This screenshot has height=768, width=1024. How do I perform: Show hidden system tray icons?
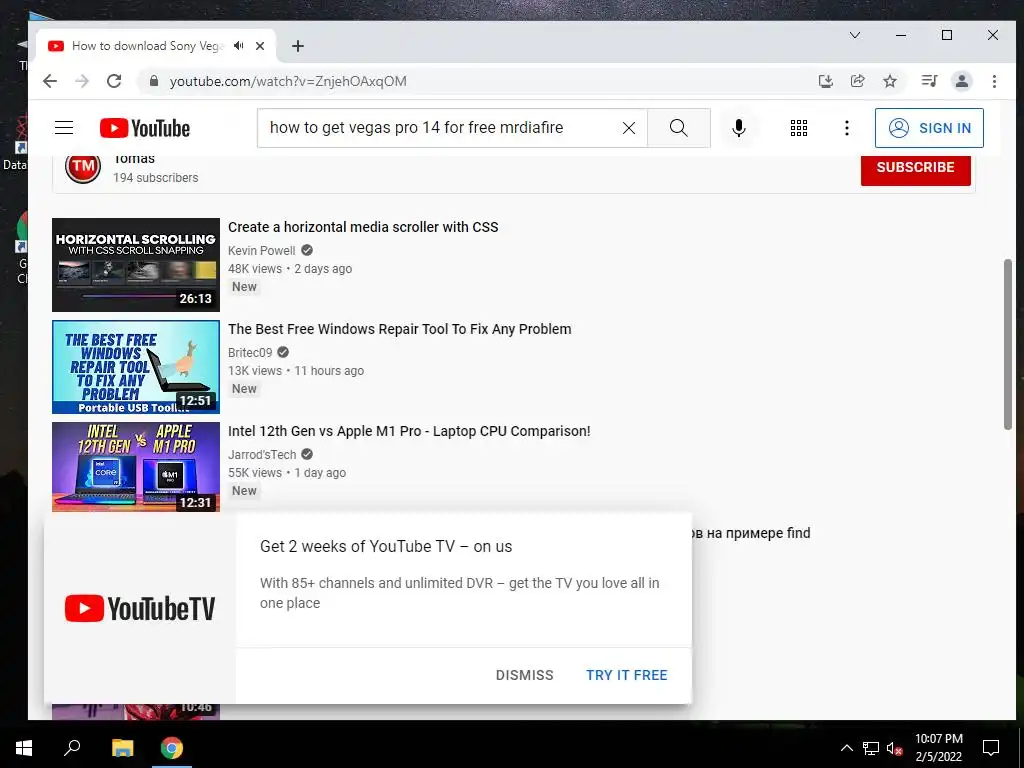(846, 748)
